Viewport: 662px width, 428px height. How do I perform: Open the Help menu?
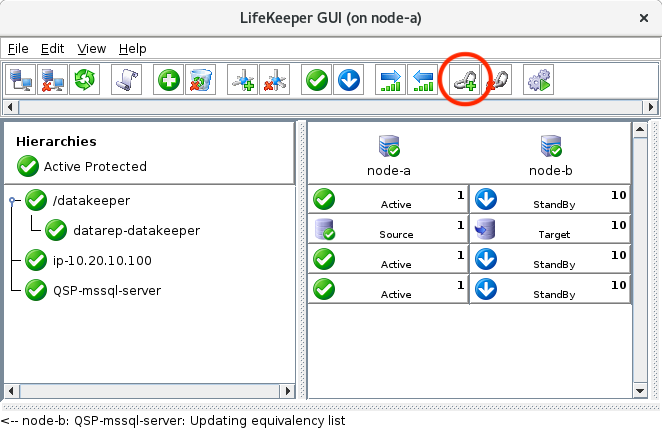[133, 49]
